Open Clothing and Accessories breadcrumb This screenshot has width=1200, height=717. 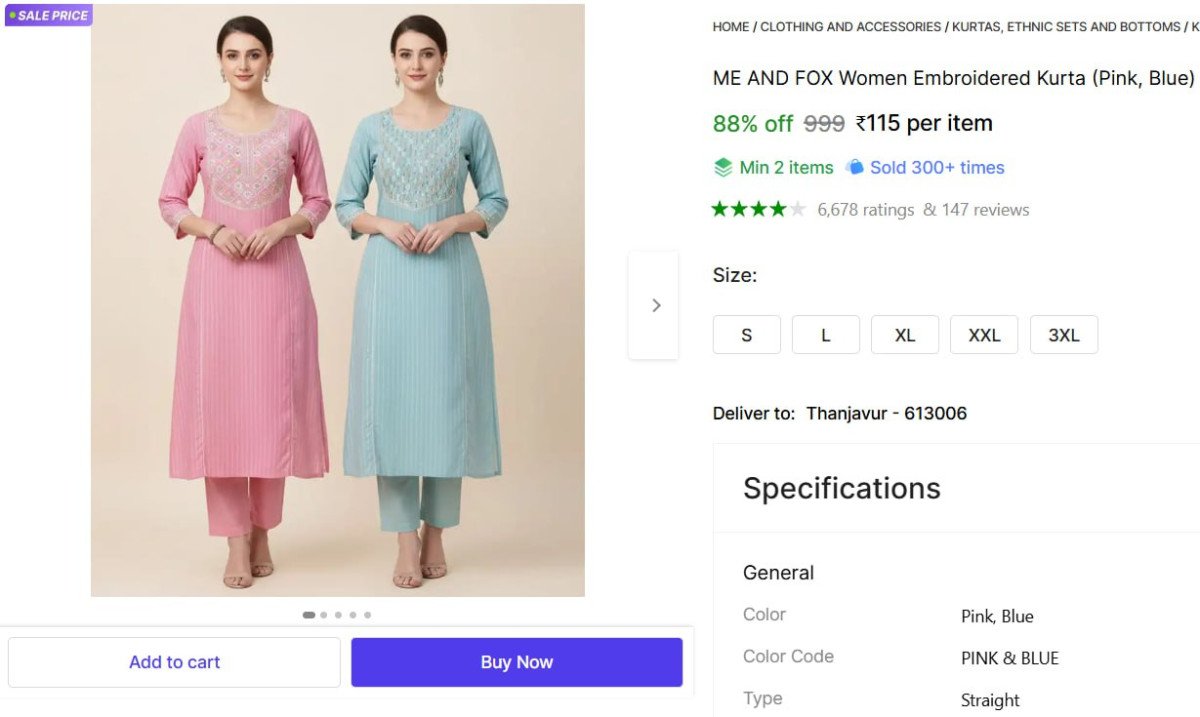pos(850,27)
